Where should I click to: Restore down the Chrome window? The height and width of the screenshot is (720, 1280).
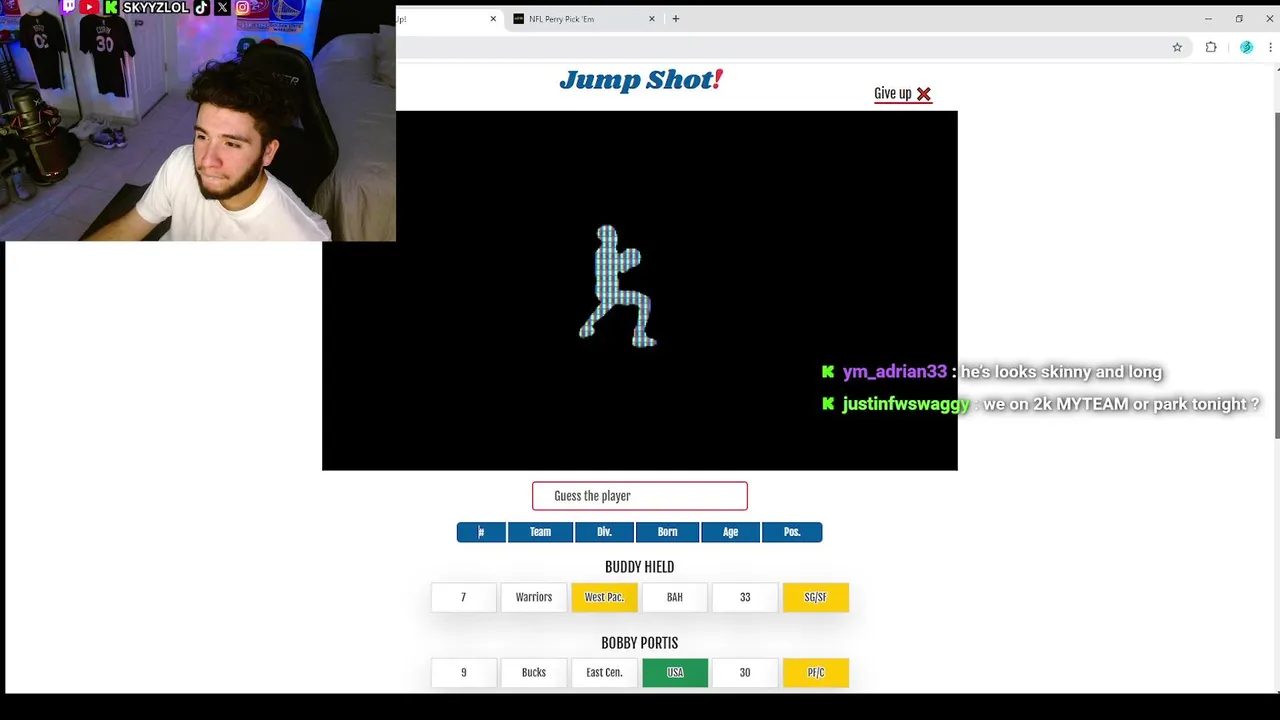[x=1239, y=19]
